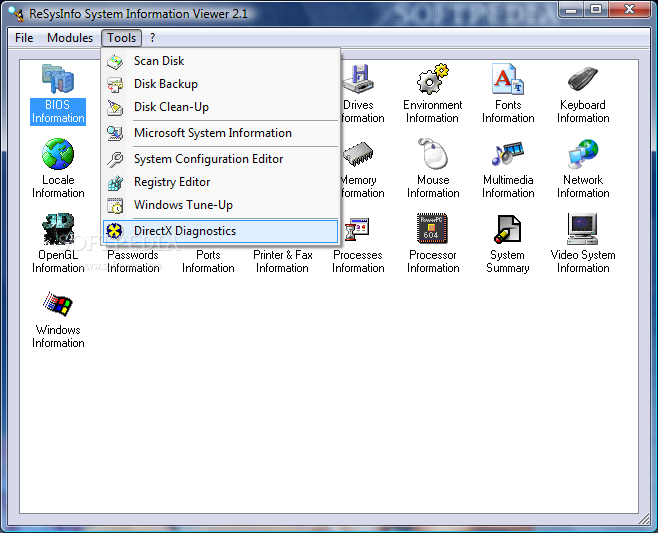The width and height of the screenshot is (658, 533).
Task: Click the Passwords Information label
Action: click(133, 261)
